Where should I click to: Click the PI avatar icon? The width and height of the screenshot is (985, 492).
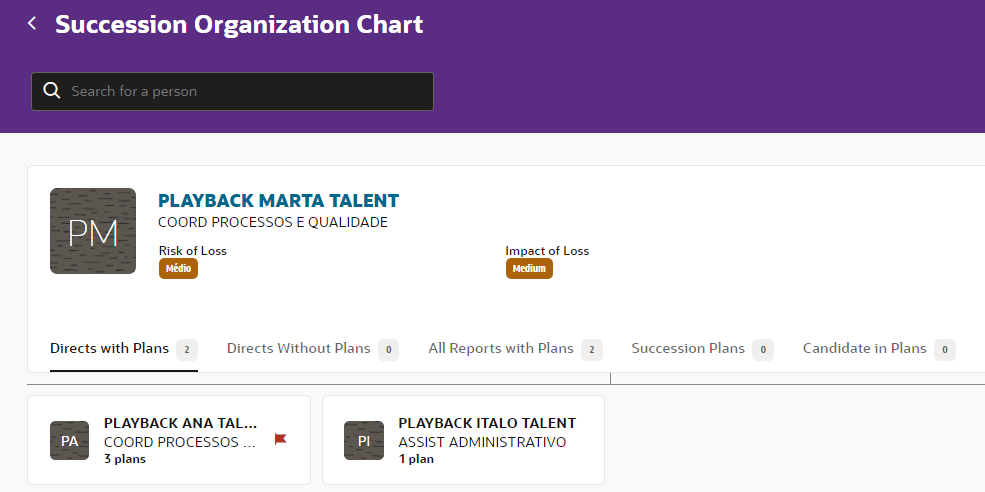click(364, 441)
